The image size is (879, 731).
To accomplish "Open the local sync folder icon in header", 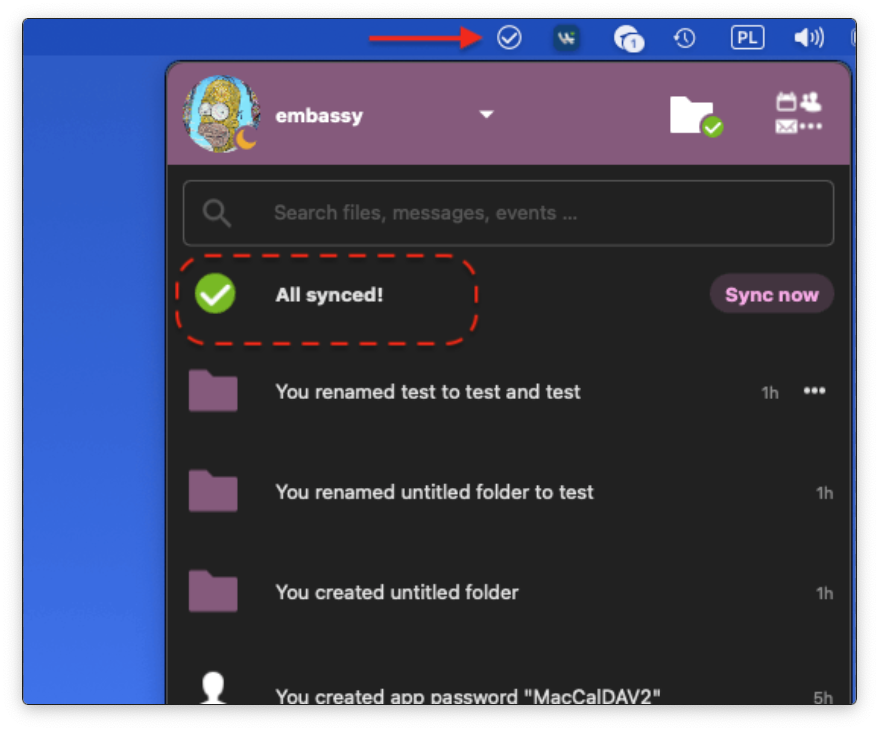I will pyautogui.click(x=695, y=116).
